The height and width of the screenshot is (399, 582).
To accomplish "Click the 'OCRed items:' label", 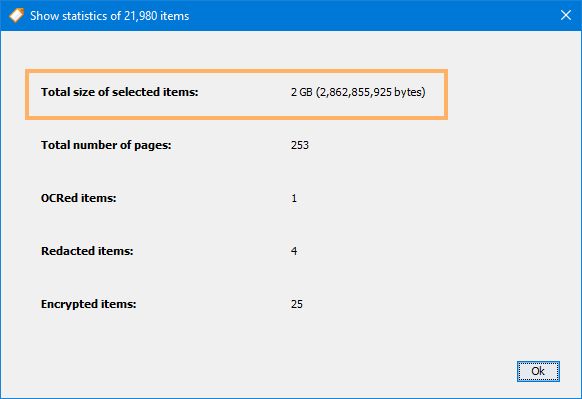I will coord(78,198).
